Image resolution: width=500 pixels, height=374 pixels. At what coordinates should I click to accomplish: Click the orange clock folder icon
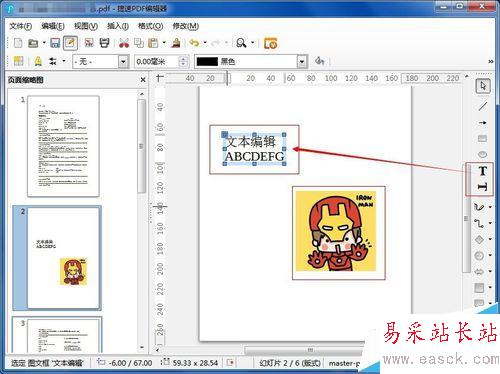coord(270,43)
